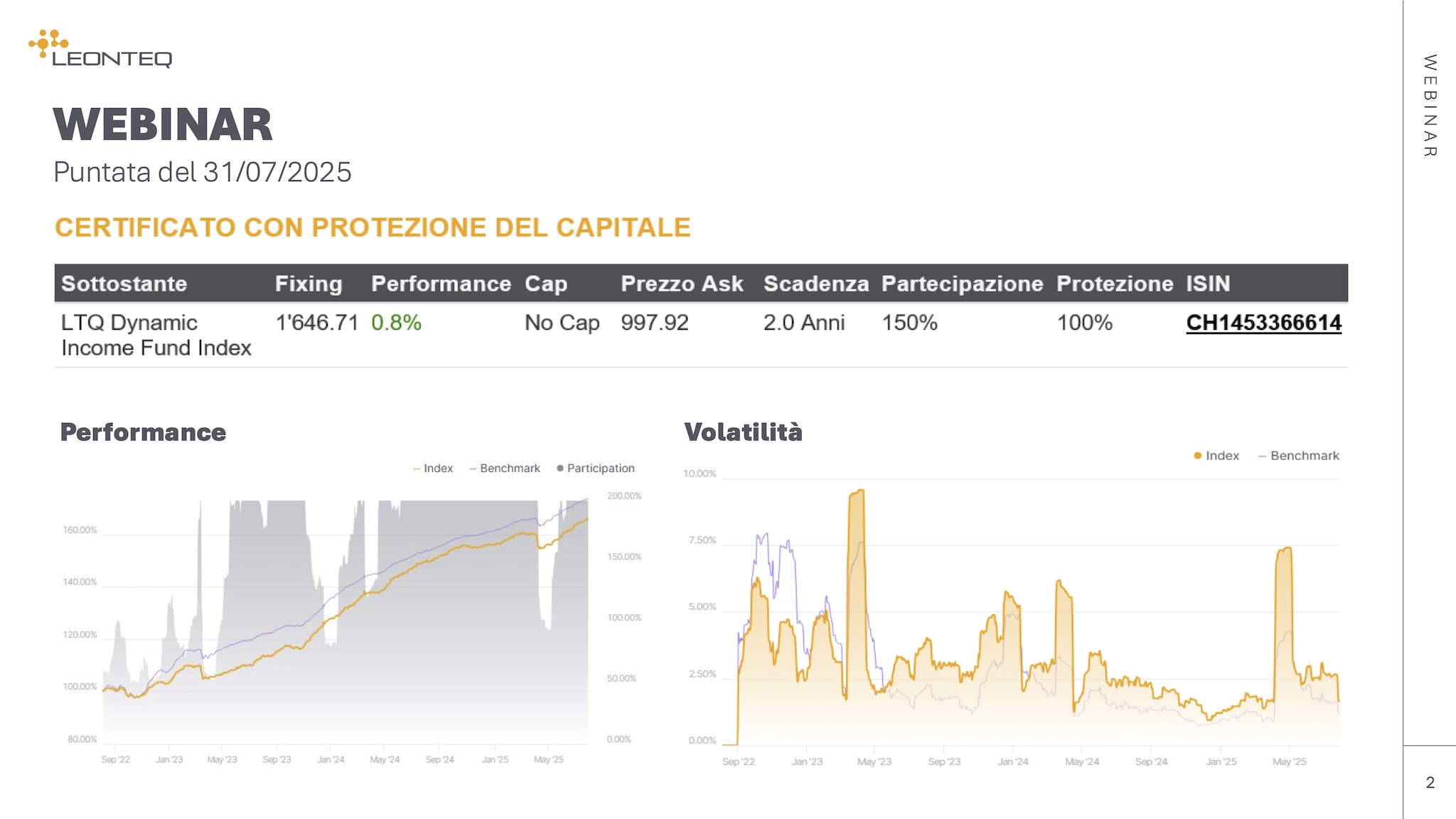Click the 100% protection value

coord(1085,323)
